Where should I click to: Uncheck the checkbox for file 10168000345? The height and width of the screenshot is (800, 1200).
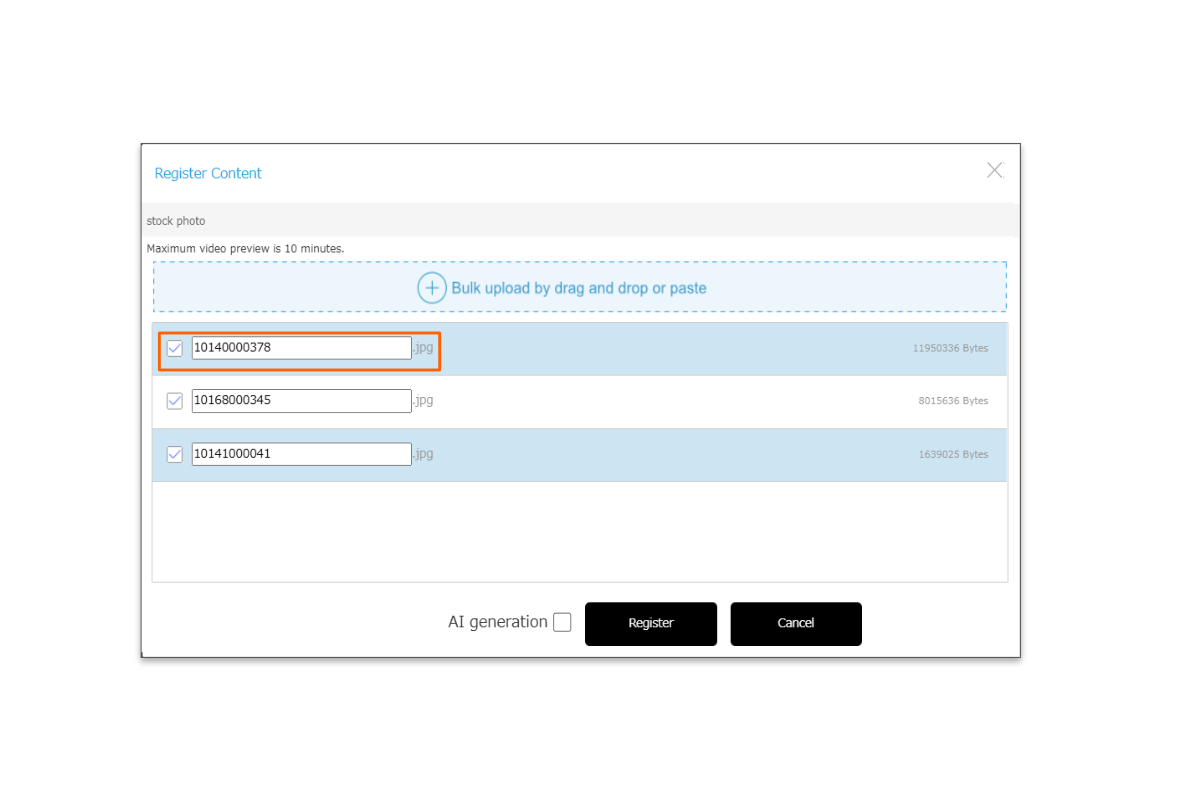175,401
